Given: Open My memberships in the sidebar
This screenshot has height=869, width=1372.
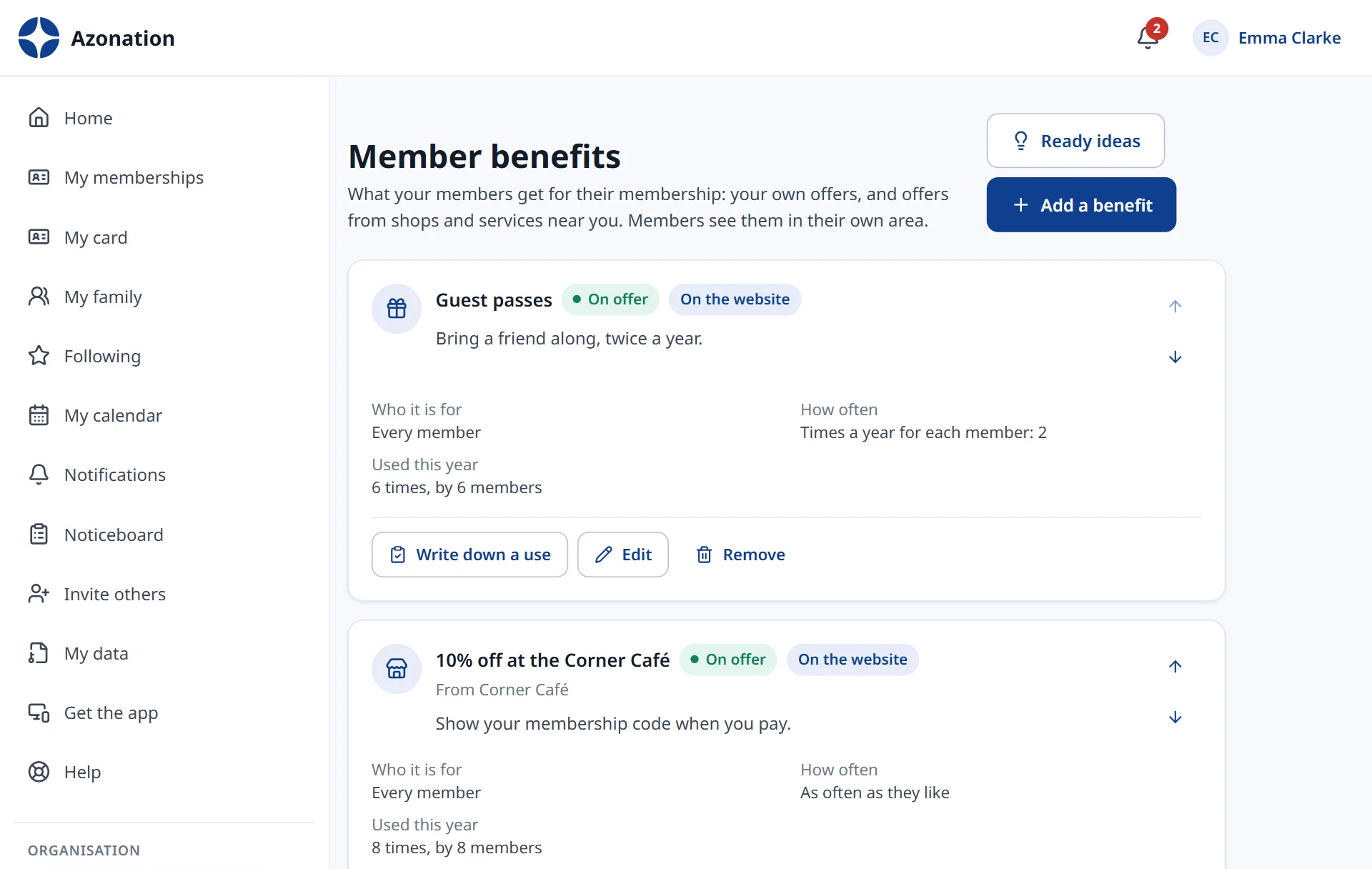Looking at the screenshot, I should coord(164,177).
